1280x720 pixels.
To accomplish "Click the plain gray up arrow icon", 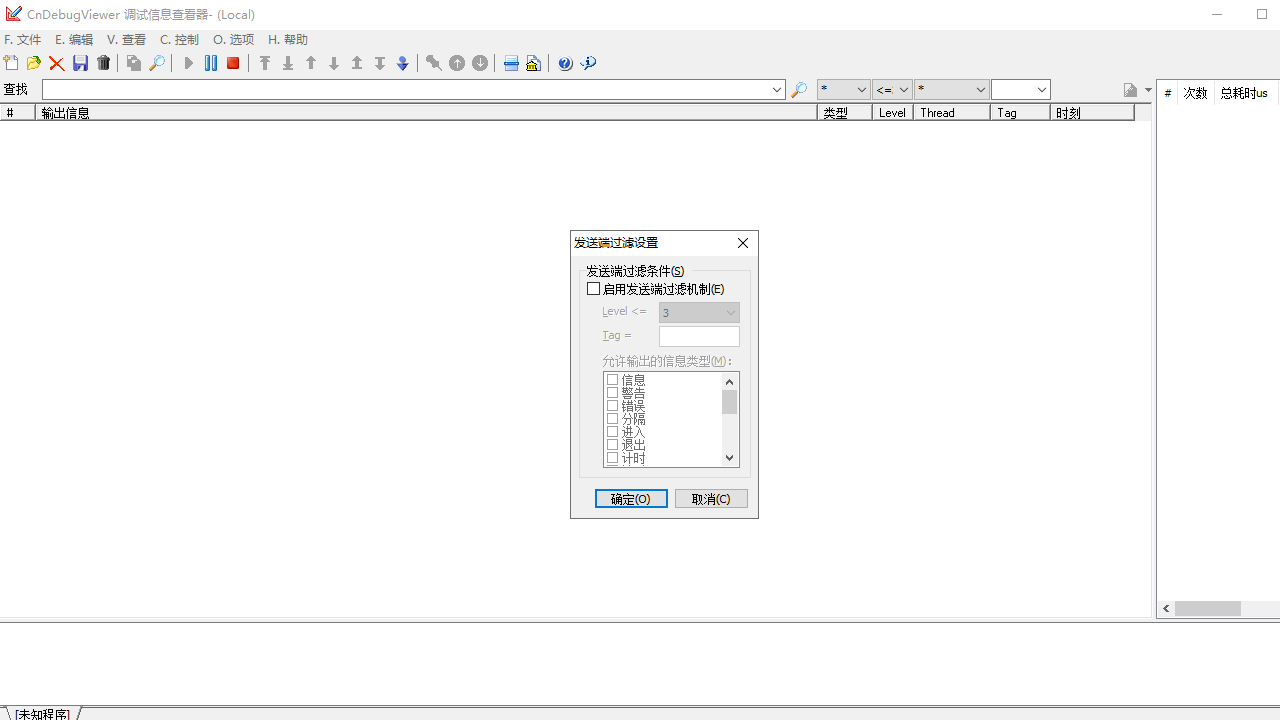I will tap(311, 63).
